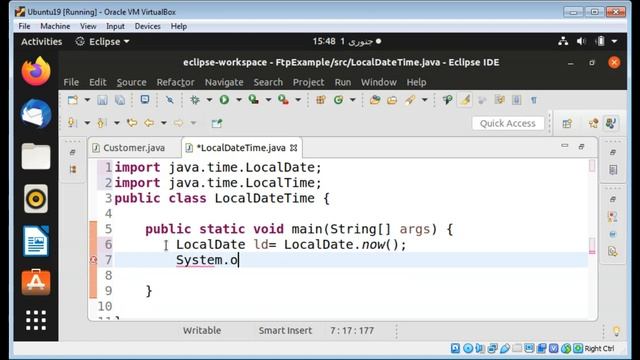The width and height of the screenshot is (640, 360).
Task: Click the External Tools run icon
Action: (283, 100)
